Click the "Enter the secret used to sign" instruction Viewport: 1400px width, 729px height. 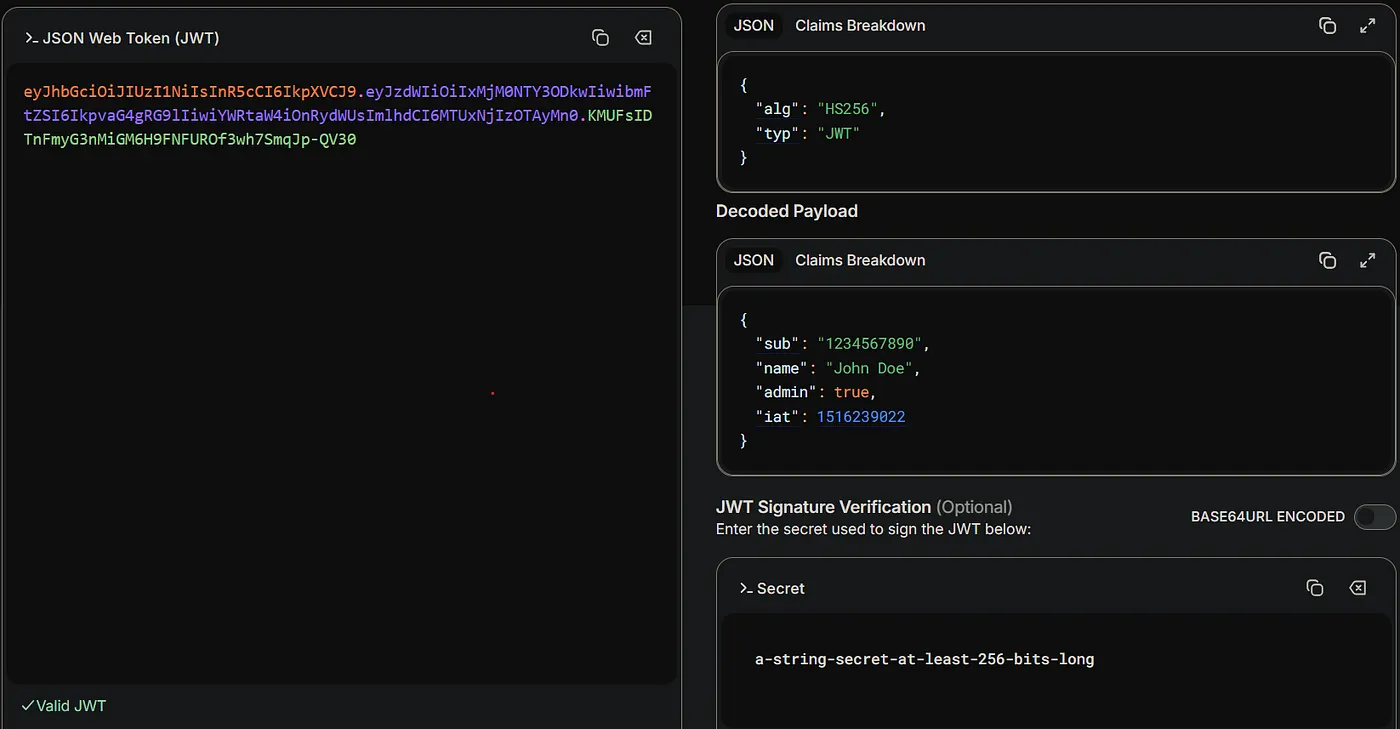(874, 529)
